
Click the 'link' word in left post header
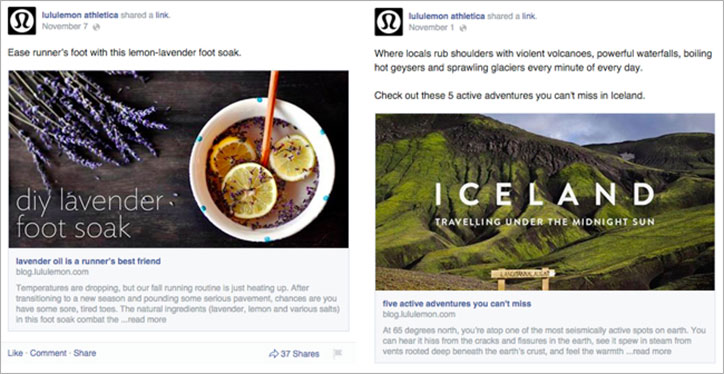[162, 15]
